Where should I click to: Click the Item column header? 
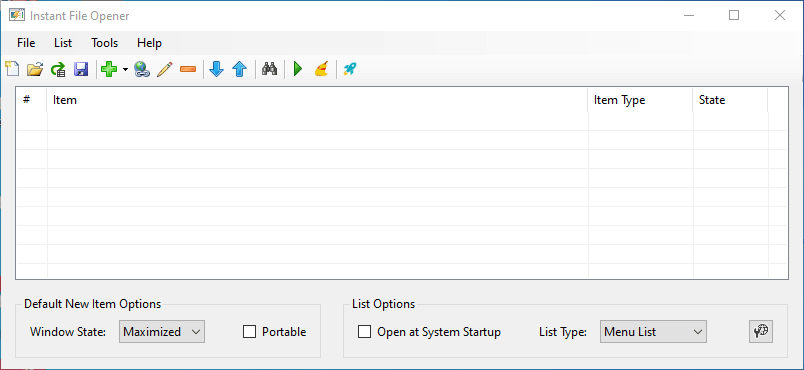317,100
